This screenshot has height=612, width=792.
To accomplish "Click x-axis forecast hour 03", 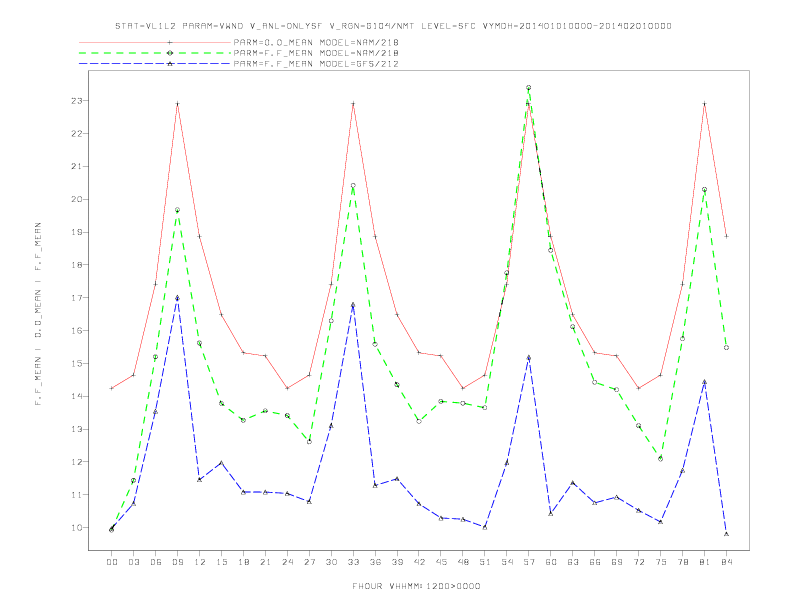I will (133, 562).
